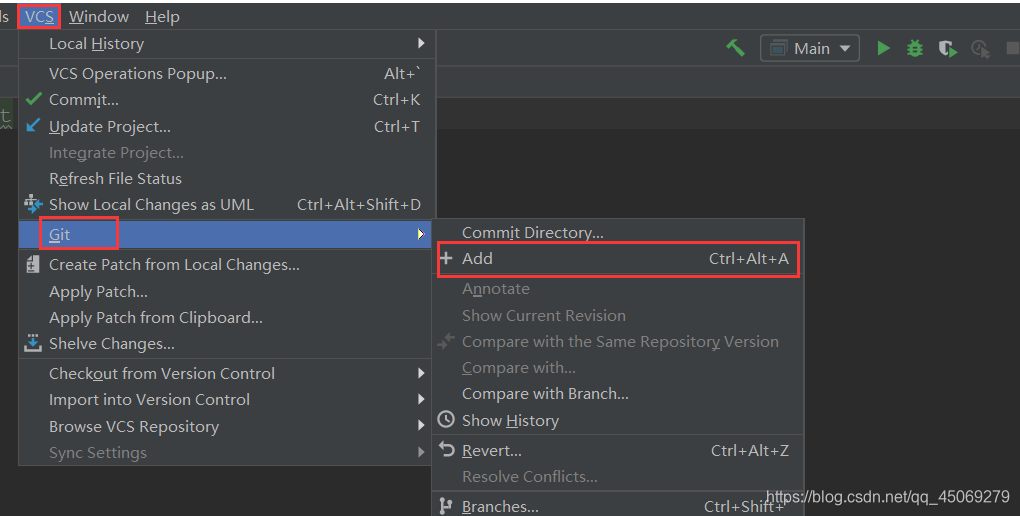Select Create Patch from Local Changes
Image resolution: width=1020 pixels, height=516 pixels.
tap(227, 265)
